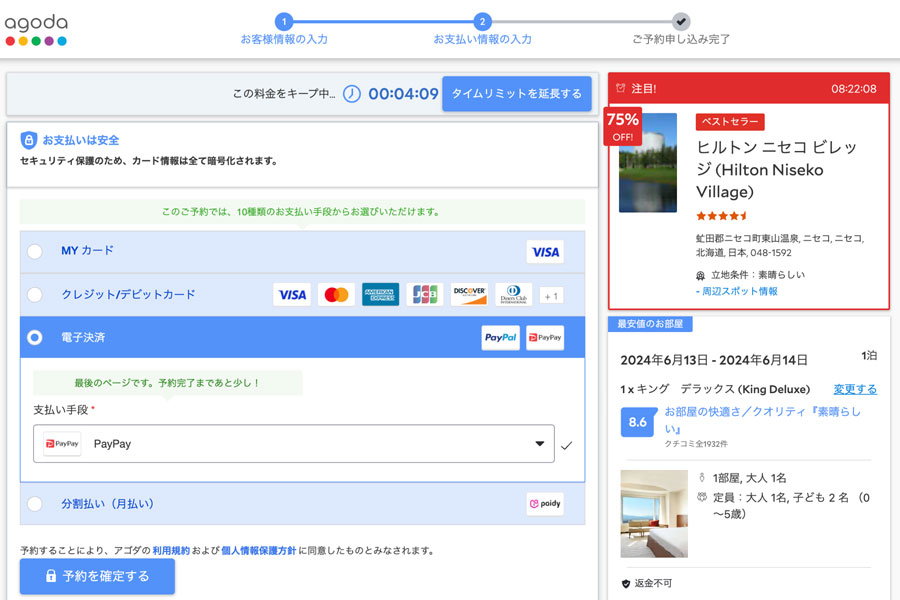Click the hotel star rating
This screenshot has height=600, width=900.
tap(721, 216)
